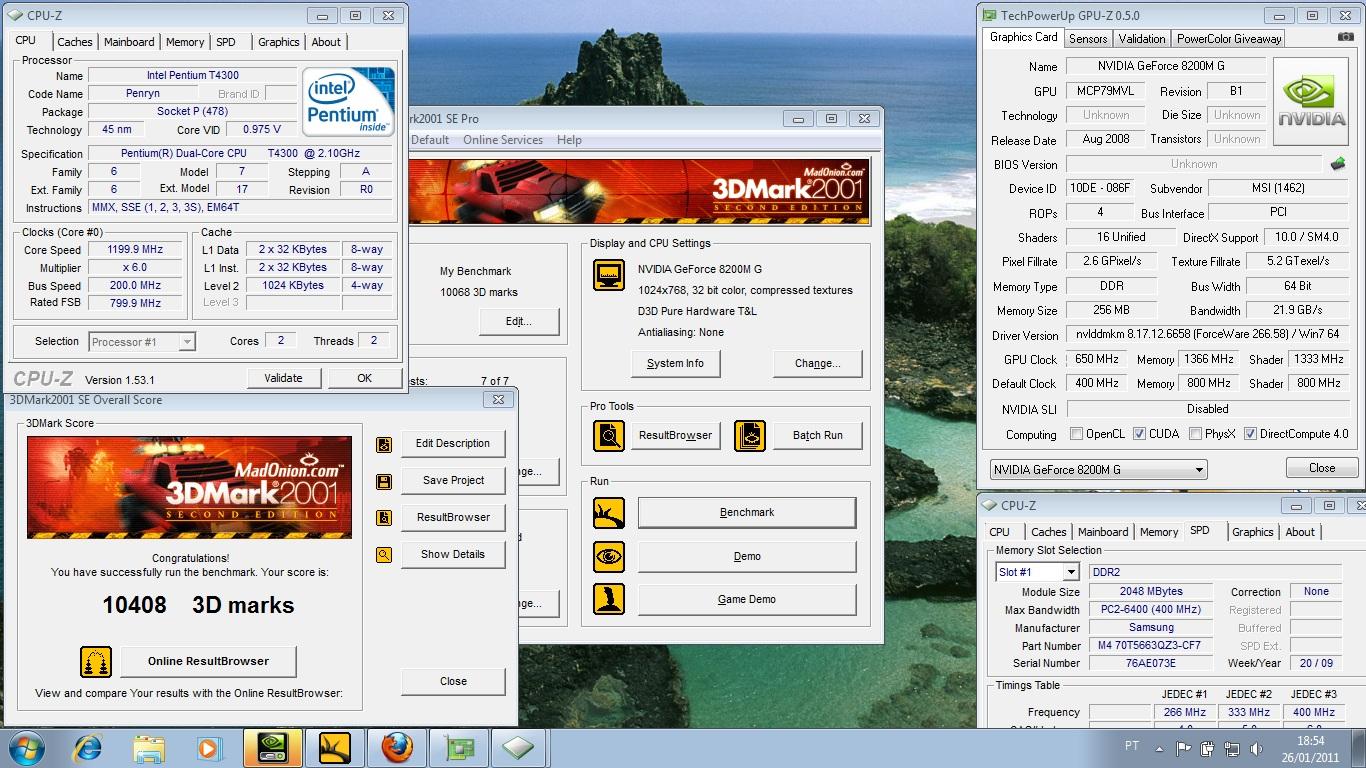1366x768 pixels.
Task: Click the Batch Run icon in Pro Tools
Action: click(x=750, y=435)
